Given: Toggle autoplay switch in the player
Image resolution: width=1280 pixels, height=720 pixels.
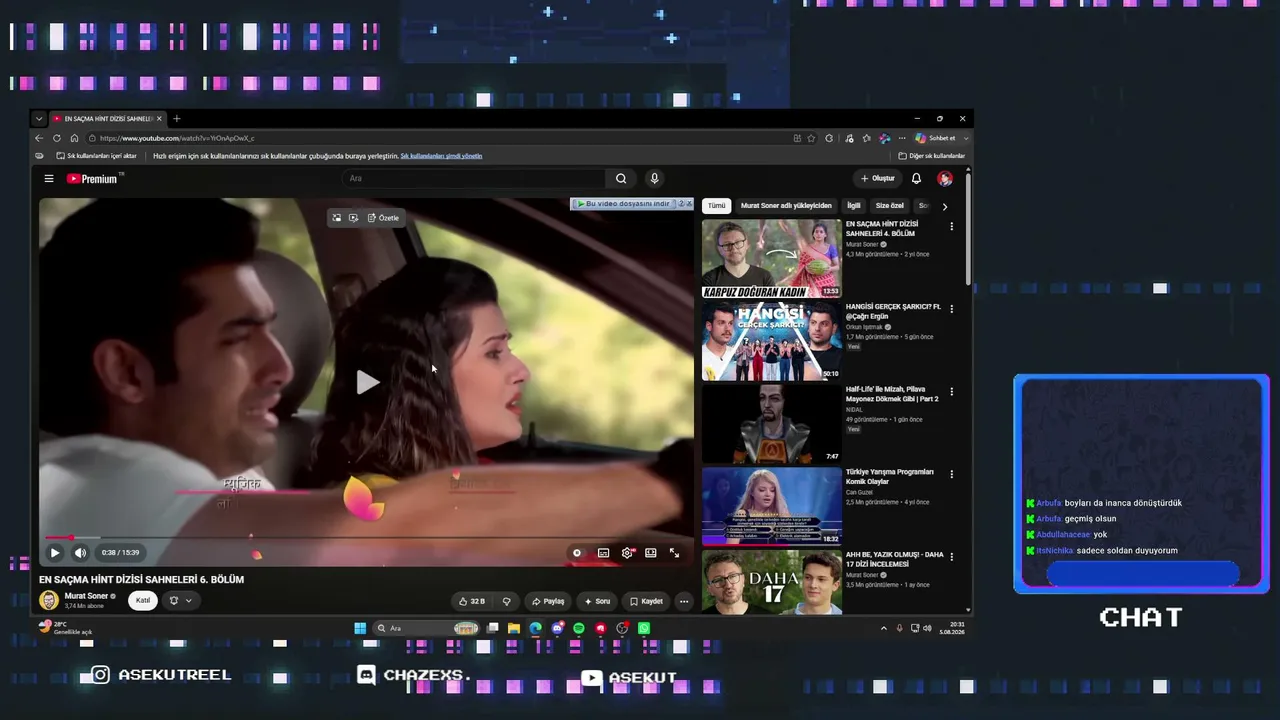Looking at the screenshot, I should pos(577,553).
